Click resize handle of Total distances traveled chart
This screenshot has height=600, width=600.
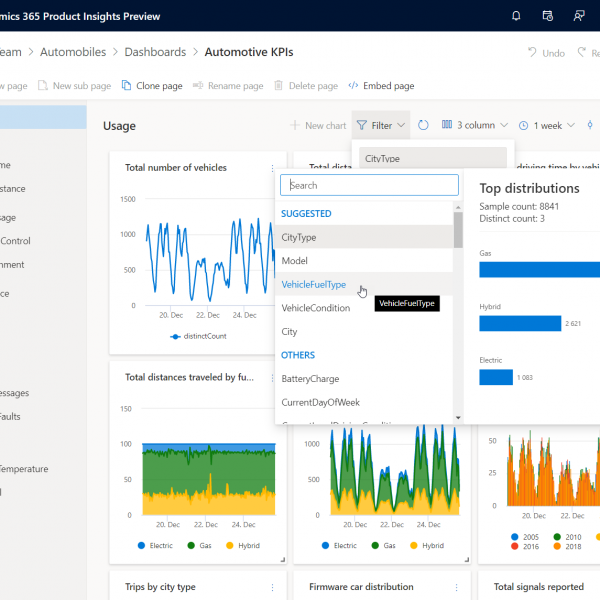[282, 559]
